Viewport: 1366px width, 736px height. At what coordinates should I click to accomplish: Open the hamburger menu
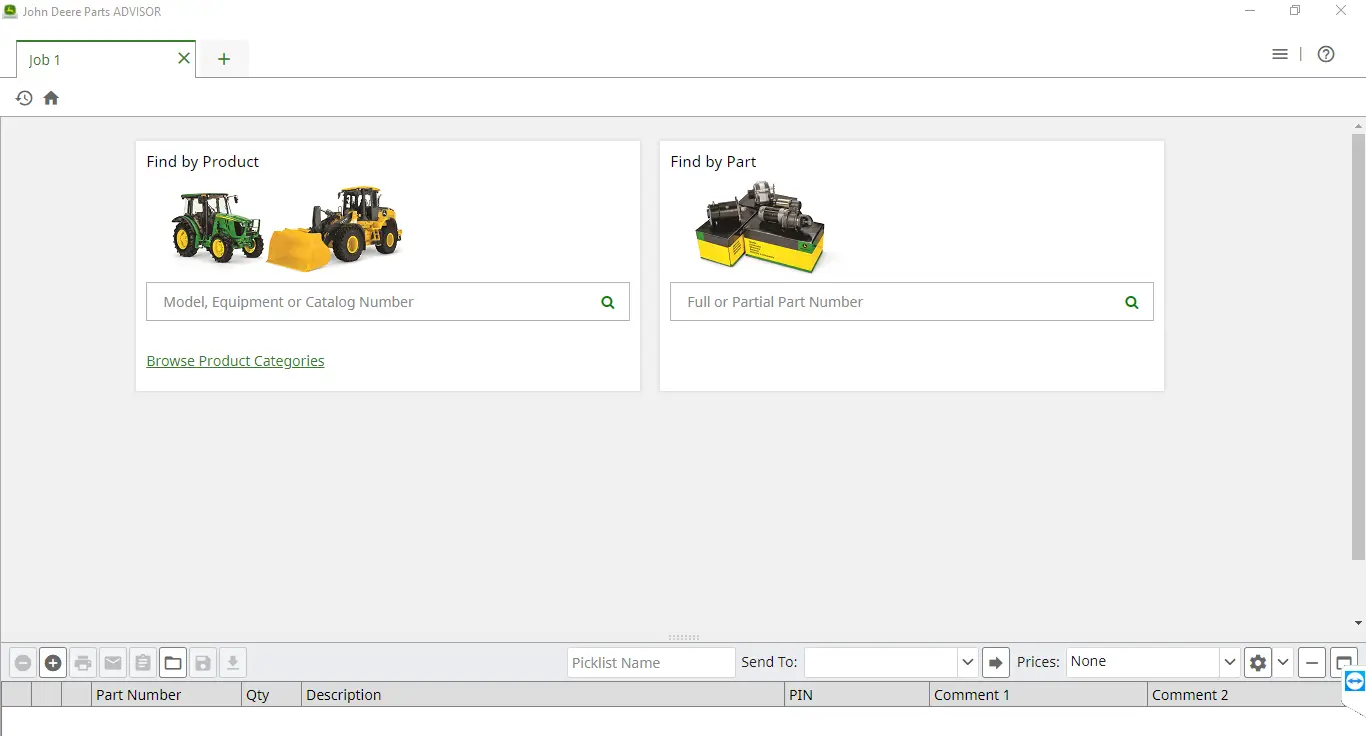pyautogui.click(x=1280, y=54)
